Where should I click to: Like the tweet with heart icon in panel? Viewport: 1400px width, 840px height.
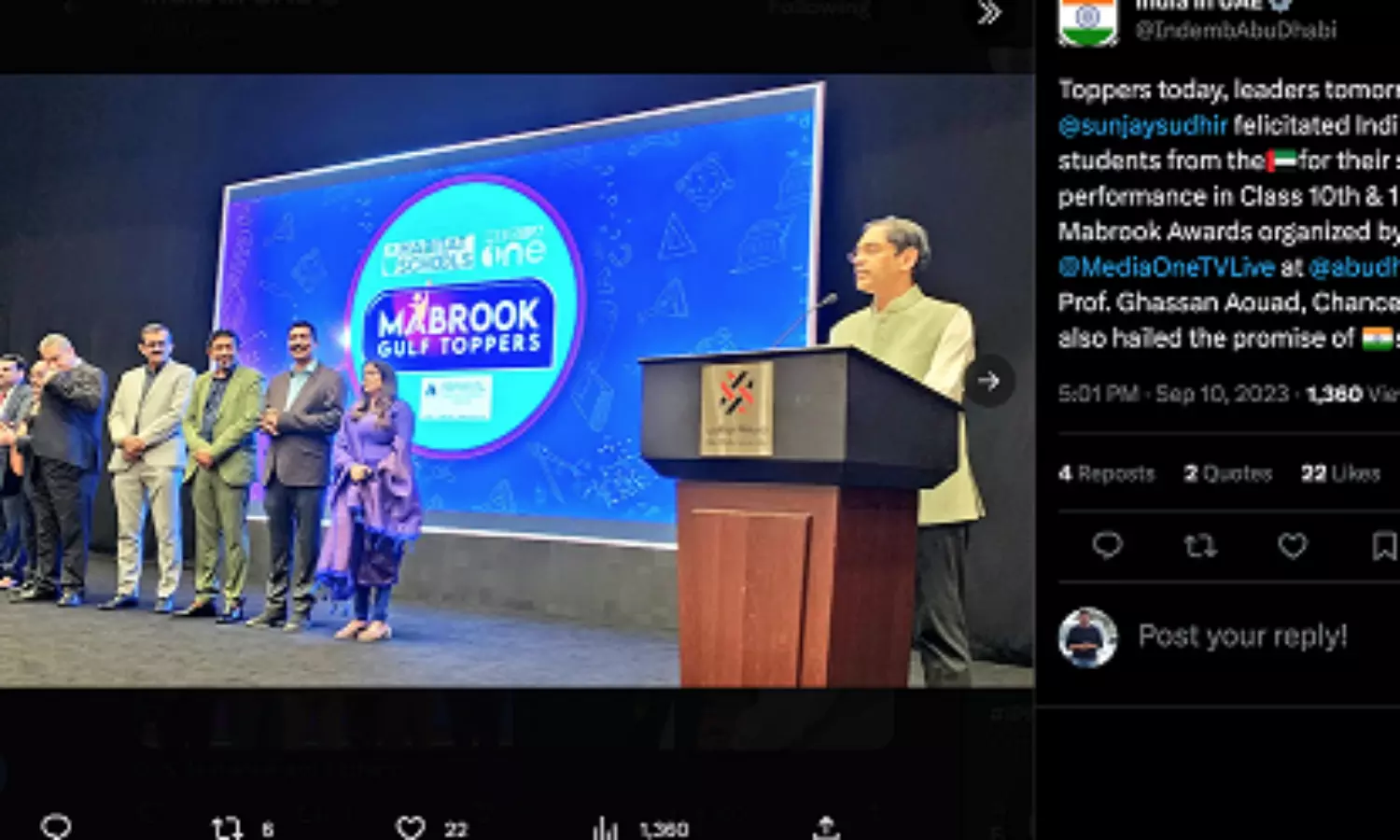1293,545
